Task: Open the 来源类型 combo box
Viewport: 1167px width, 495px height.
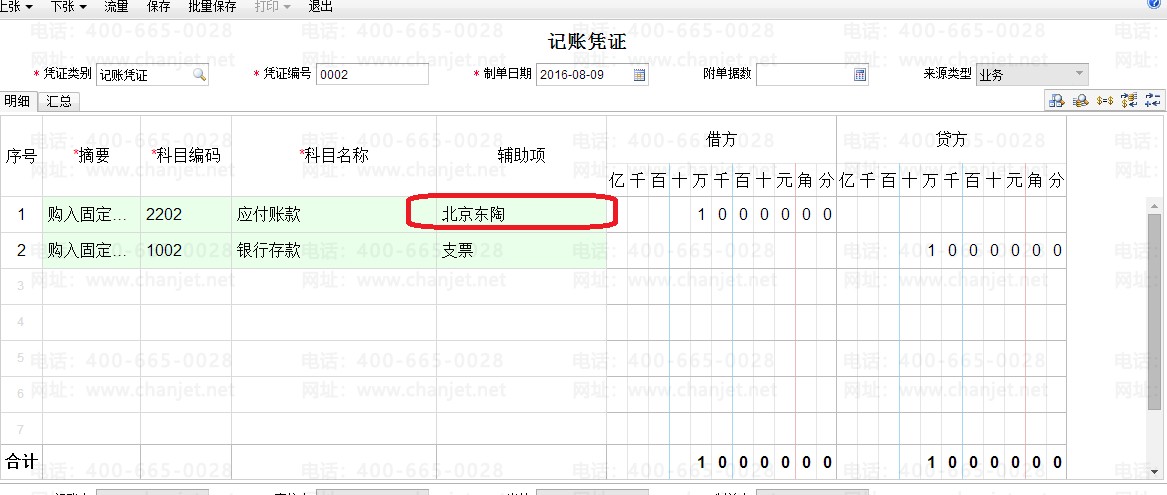Action: click(x=1032, y=74)
